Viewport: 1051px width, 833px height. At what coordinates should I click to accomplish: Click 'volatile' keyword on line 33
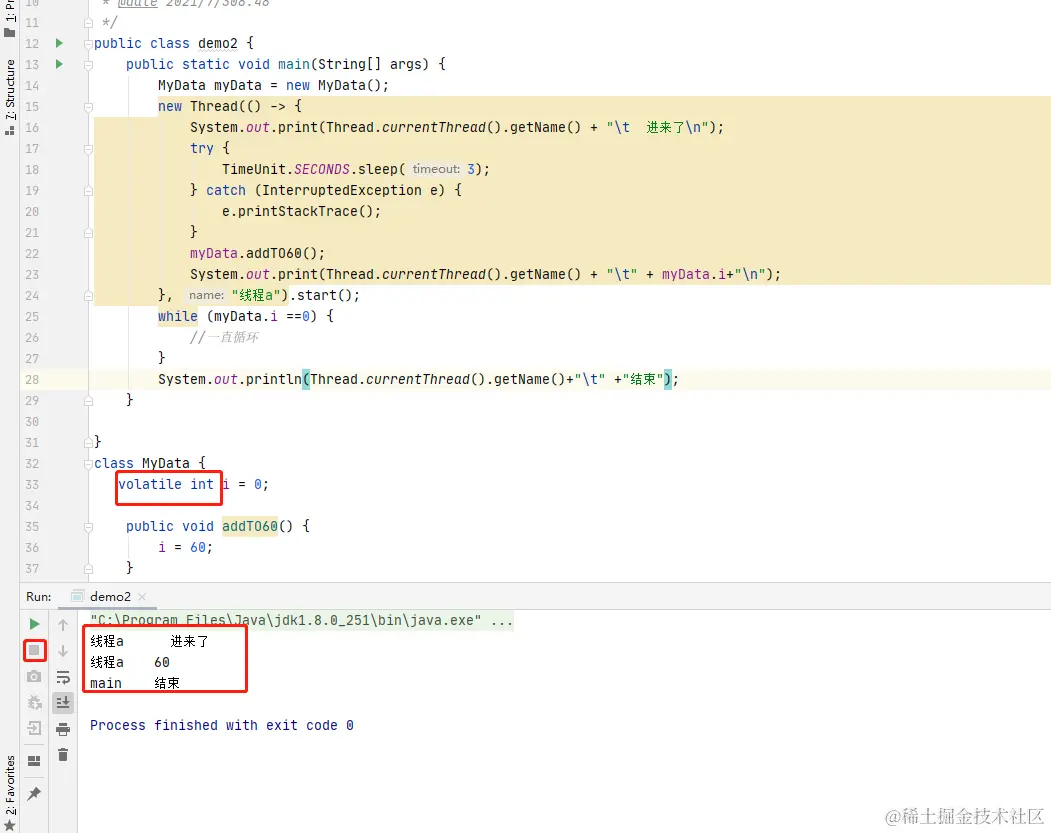click(x=149, y=485)
